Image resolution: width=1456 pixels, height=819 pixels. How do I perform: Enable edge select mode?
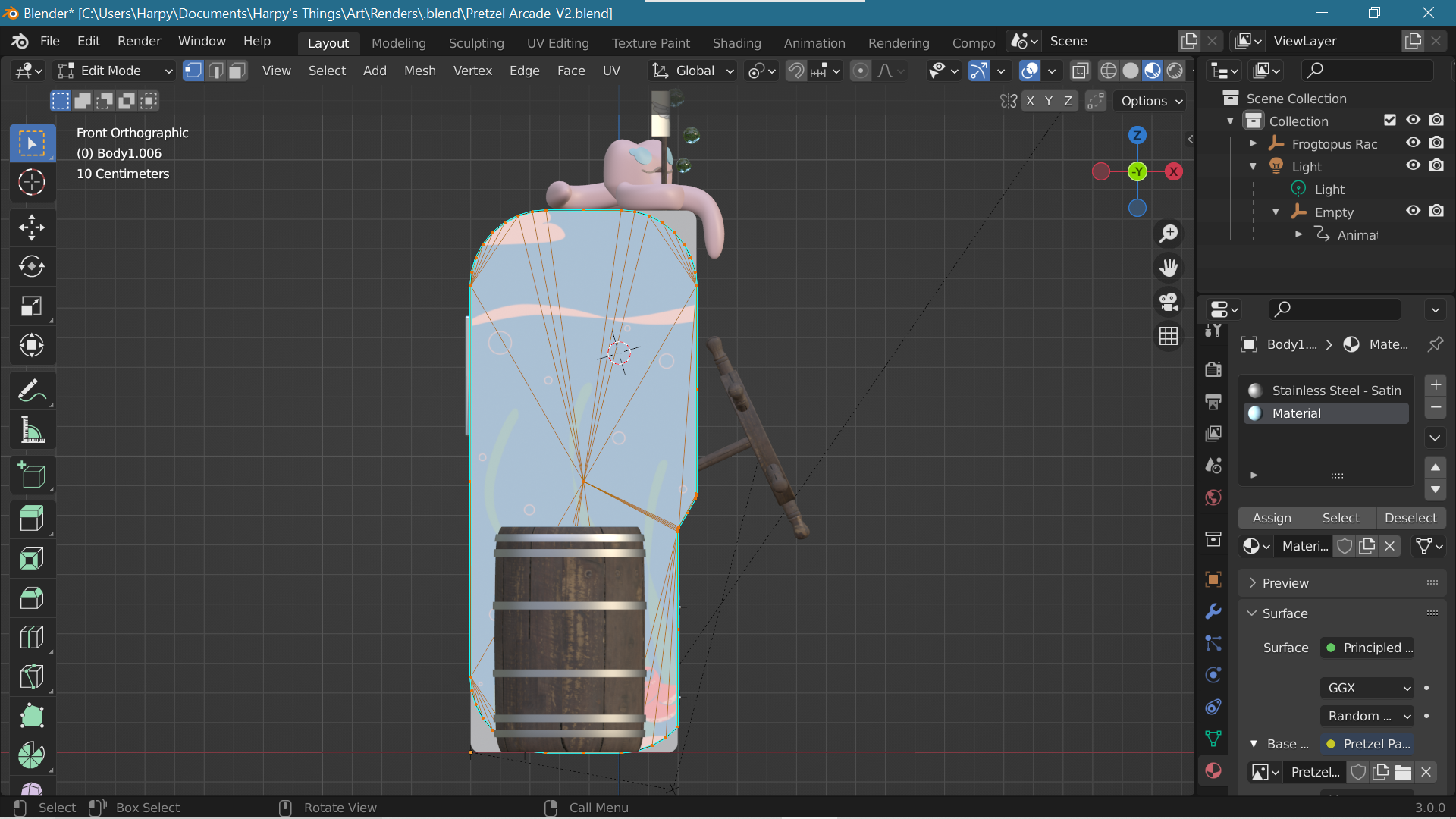[215, 71]
